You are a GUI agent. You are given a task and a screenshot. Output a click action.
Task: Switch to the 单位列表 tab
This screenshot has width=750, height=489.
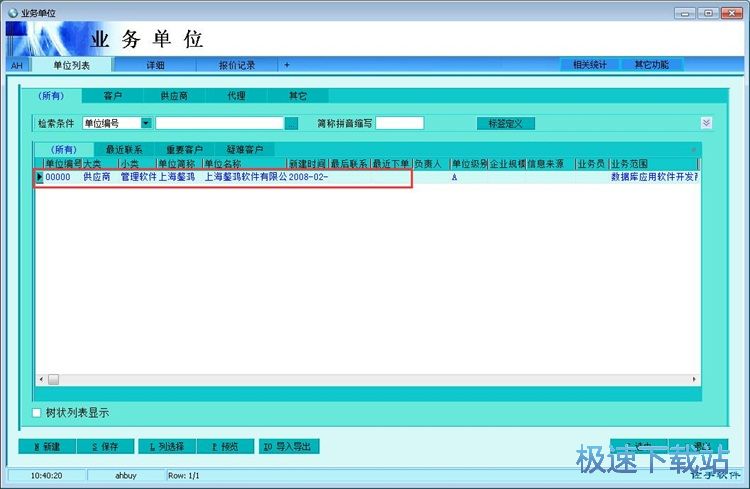pyautogui.click(x=72, y=65)
